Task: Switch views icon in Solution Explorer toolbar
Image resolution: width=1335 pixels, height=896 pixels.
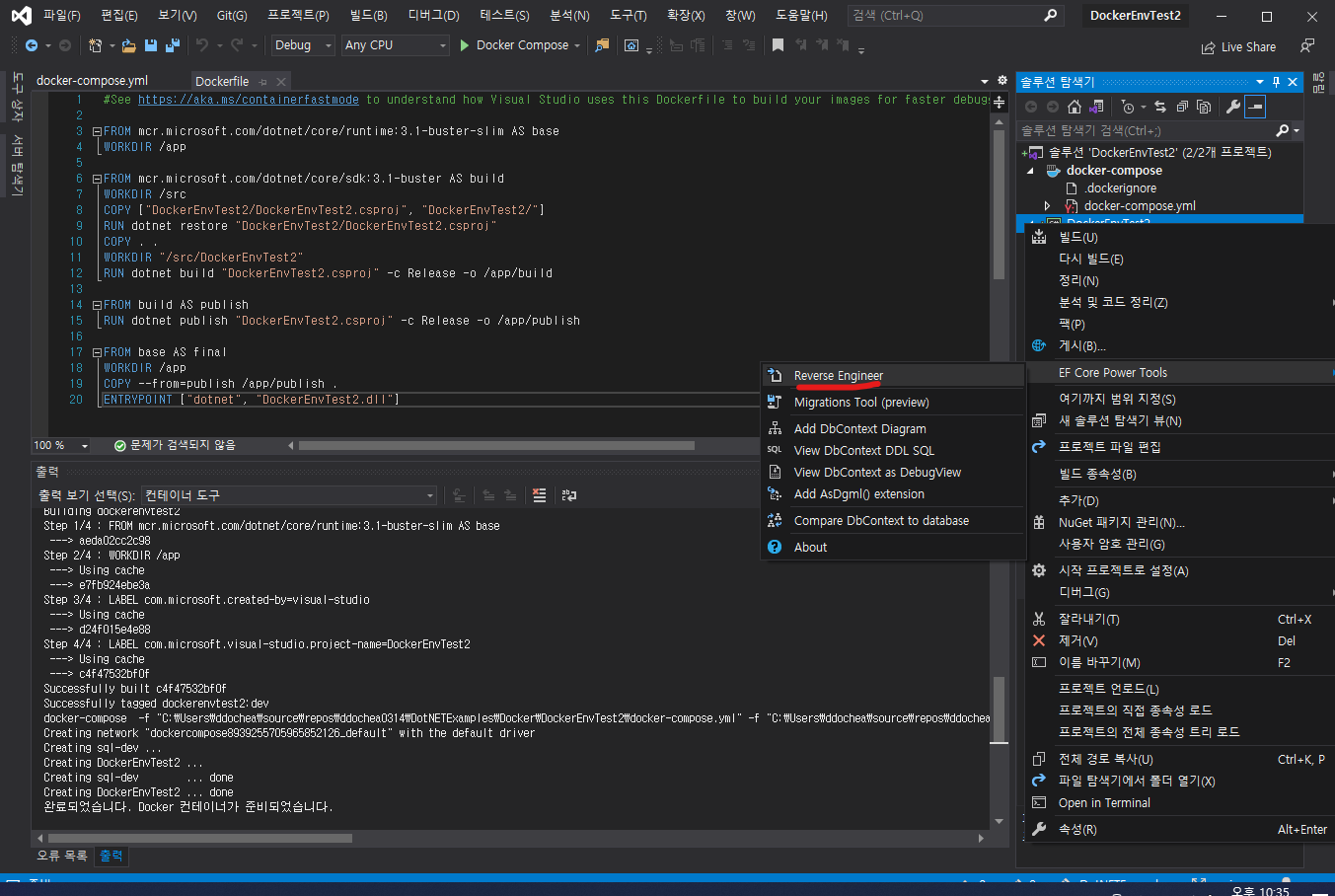Action: 1097,107
